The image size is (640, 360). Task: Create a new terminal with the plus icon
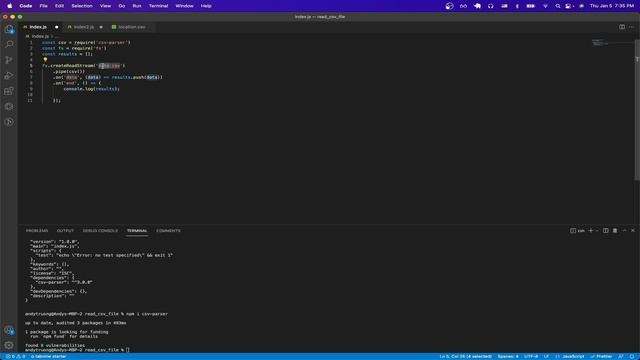[x=591, y=231]
